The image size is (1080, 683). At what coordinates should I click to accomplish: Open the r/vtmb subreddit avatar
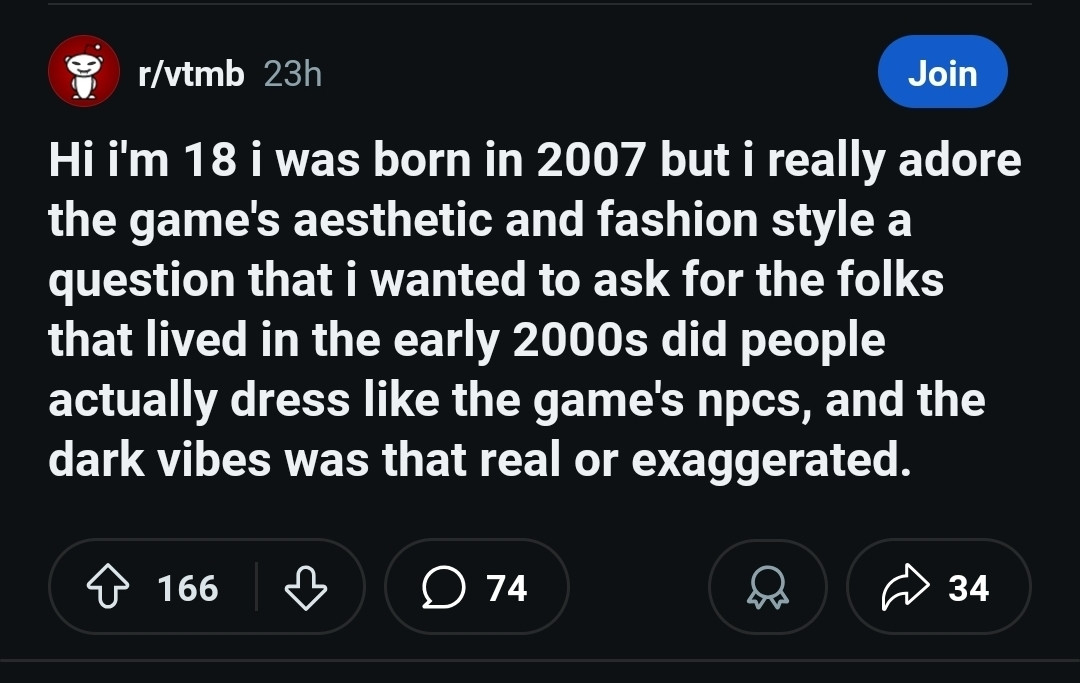click(x=83, y=72)
